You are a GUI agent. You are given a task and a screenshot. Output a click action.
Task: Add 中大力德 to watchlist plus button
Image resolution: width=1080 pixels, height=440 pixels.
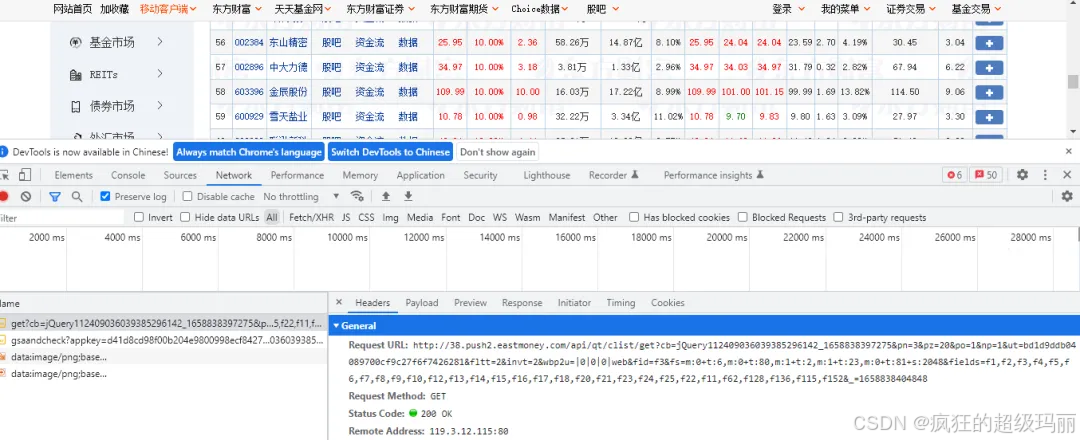pyautogui.click(x=989, y=68)
